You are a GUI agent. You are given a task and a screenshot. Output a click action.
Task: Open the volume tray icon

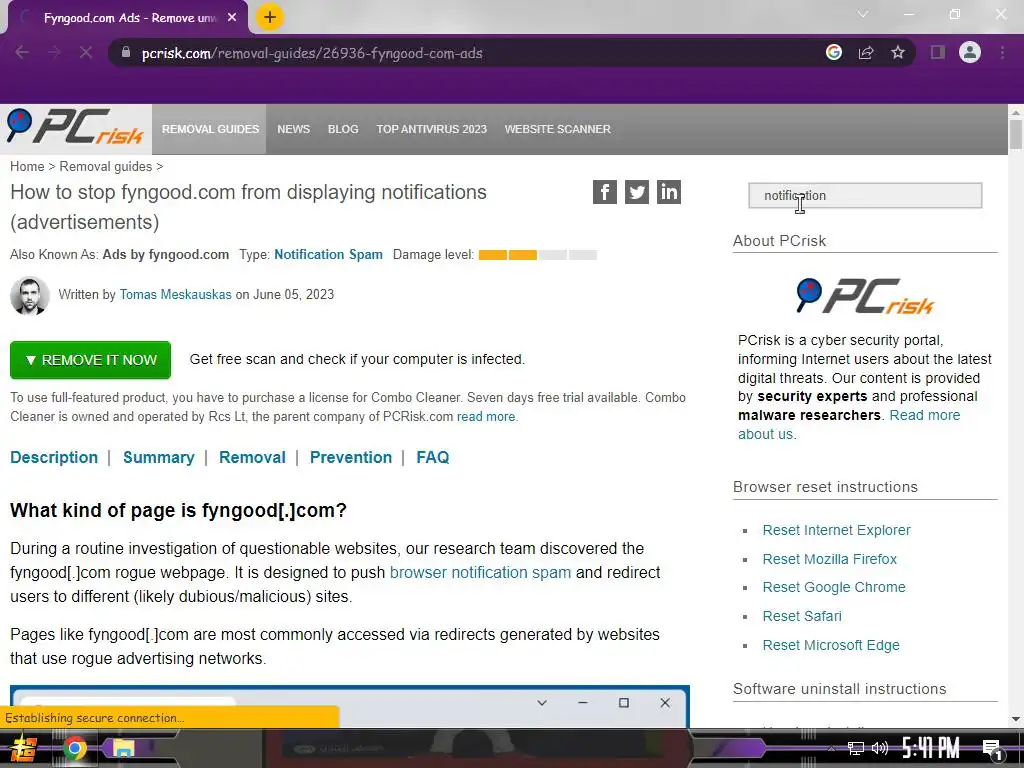click(x=880, y=748)
